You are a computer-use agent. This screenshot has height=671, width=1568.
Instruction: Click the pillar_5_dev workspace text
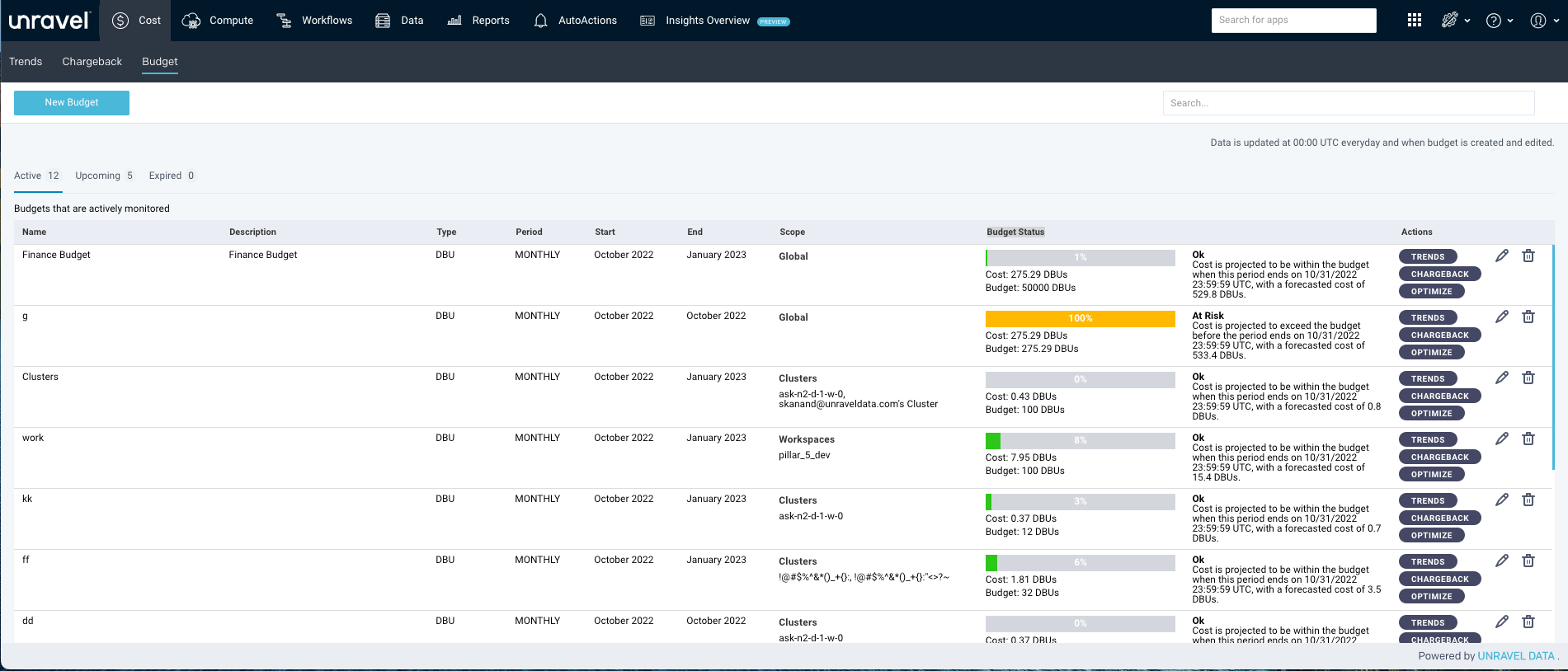point(804,456)
